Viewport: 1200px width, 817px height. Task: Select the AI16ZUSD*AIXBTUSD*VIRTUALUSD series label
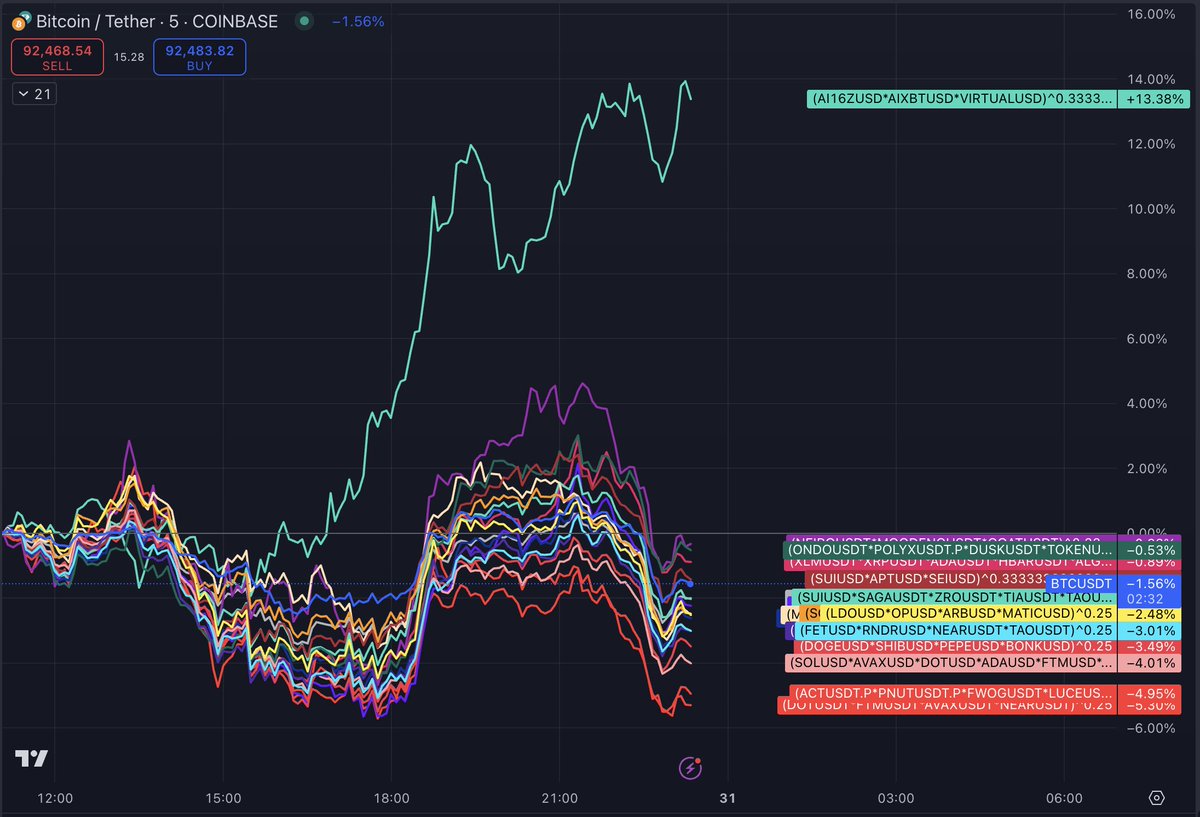tap(962, 99)
